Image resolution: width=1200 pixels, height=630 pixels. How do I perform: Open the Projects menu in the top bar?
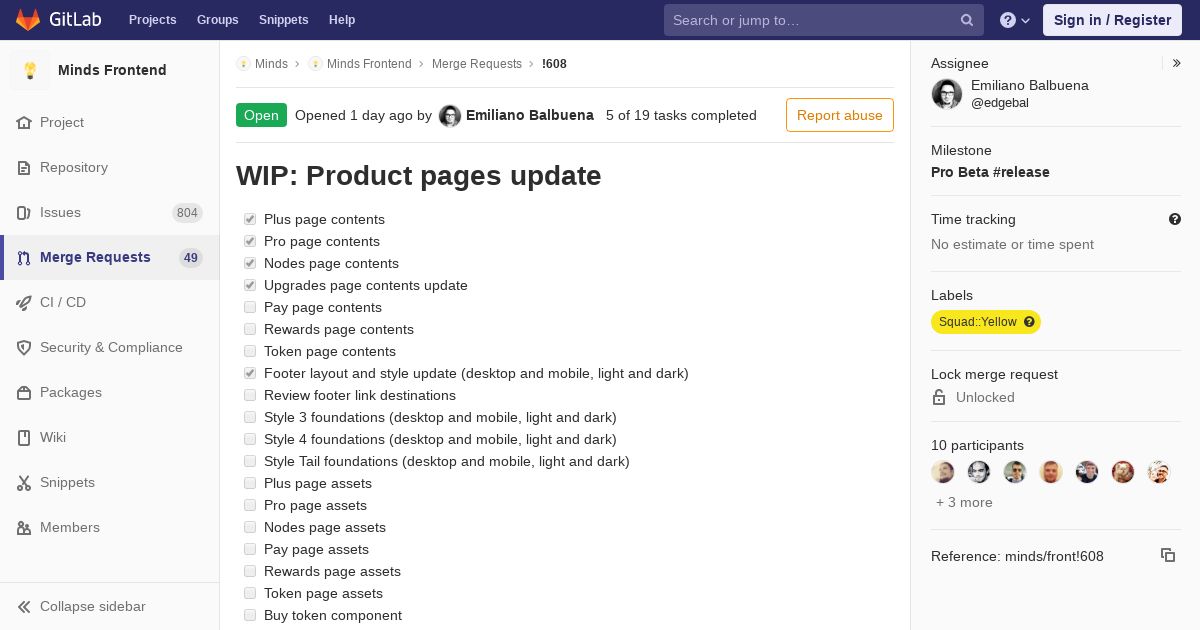click(152, 20)
